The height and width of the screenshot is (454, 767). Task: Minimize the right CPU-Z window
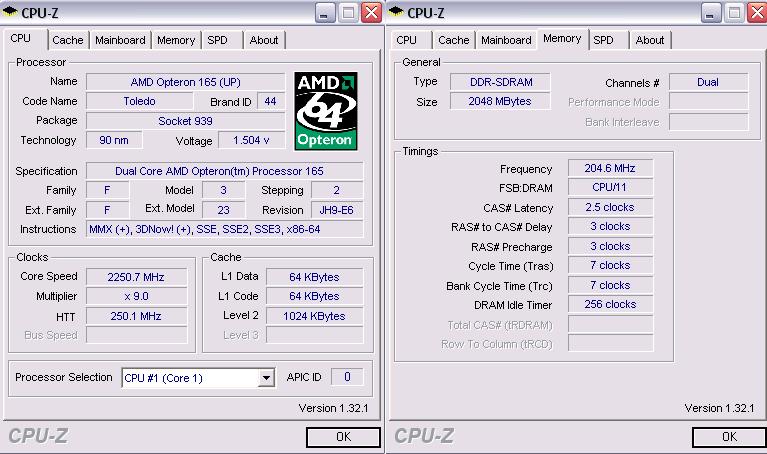tap(710, 13)
